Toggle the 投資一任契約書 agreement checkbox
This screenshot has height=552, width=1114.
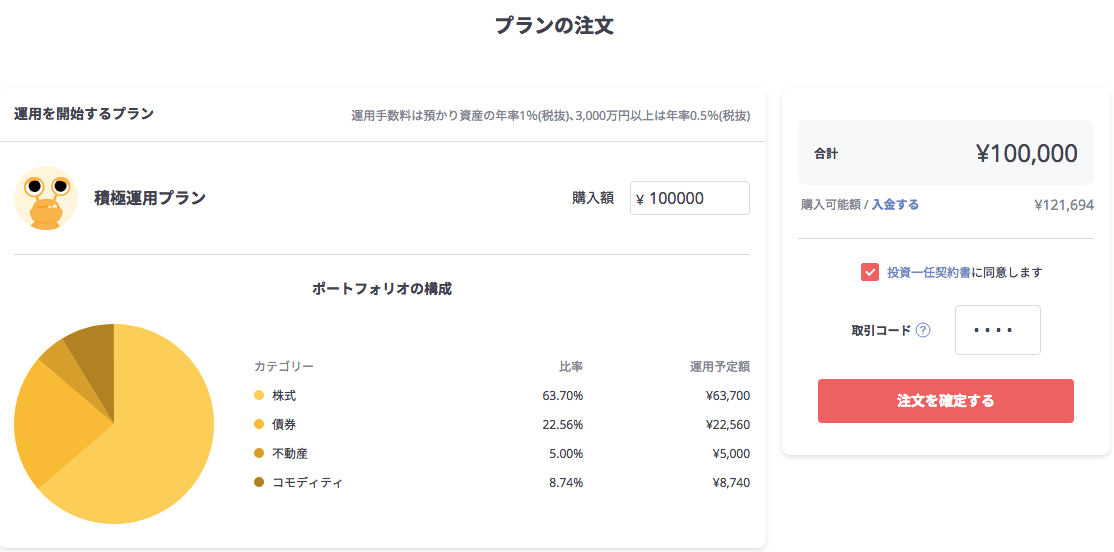click(870, 272)
